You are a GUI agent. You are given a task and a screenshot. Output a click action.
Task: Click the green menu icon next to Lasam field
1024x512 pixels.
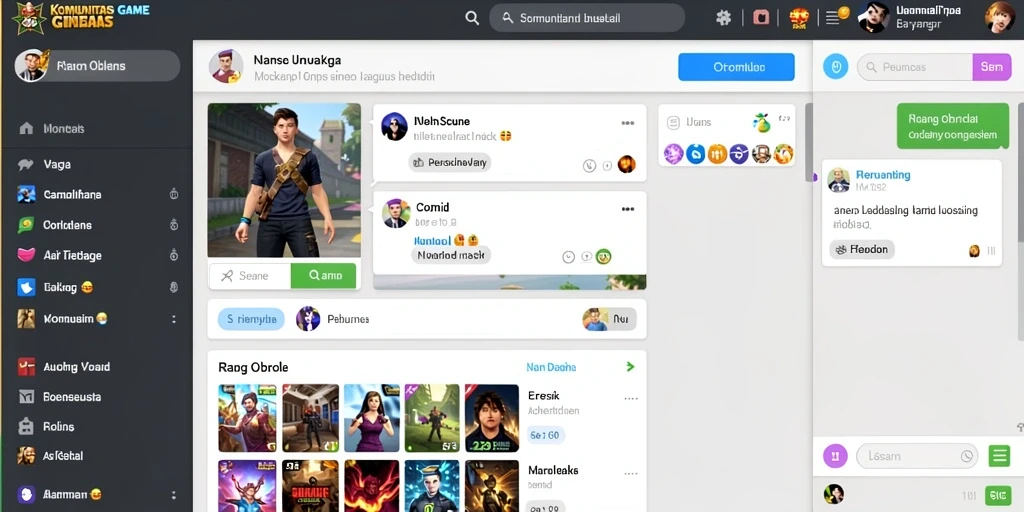(x=999, y=456)
